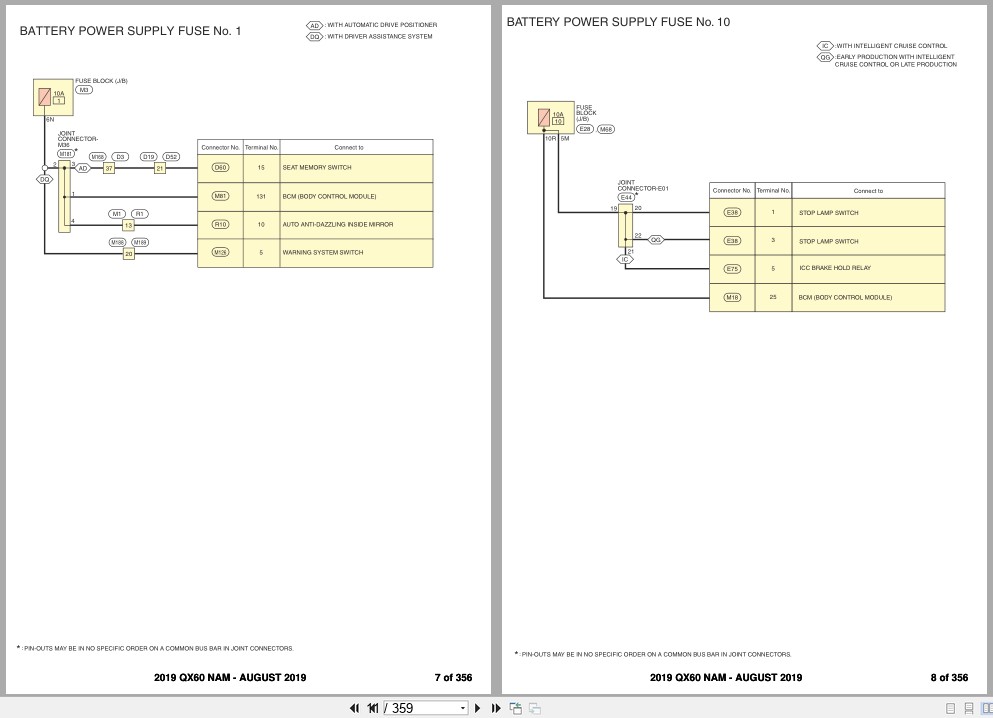Click terminal number 131 in the table
This screenshot has height=718, width=993.
click(261, 197)
